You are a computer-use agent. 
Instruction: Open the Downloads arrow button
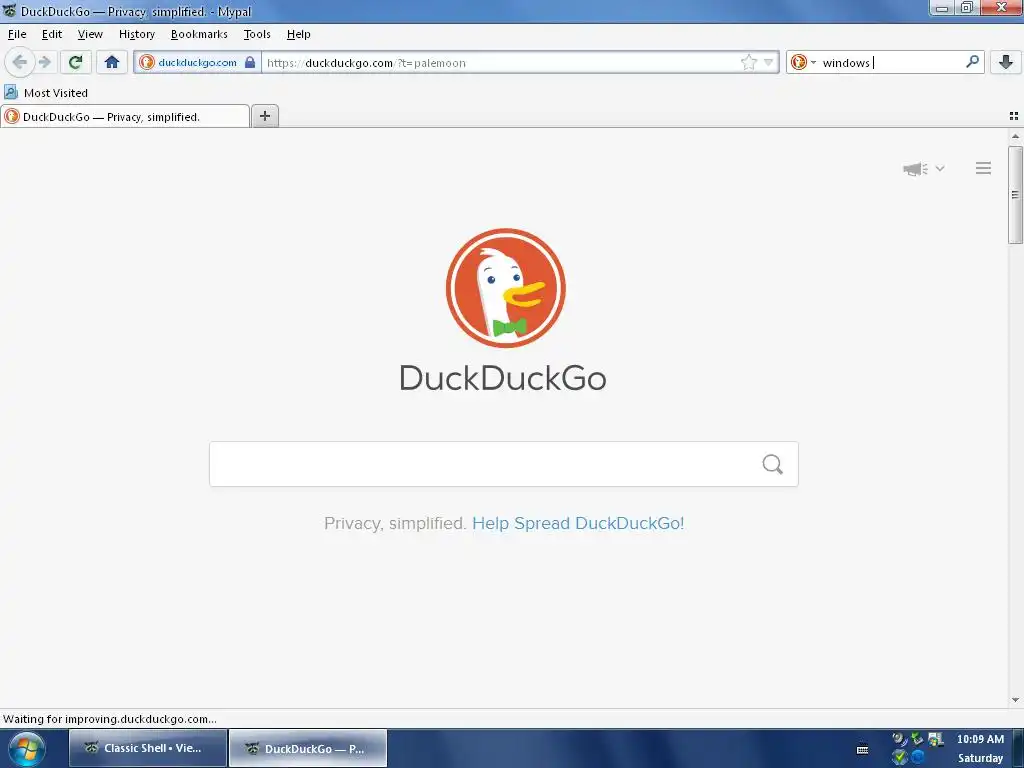[x=1006, y=63]
